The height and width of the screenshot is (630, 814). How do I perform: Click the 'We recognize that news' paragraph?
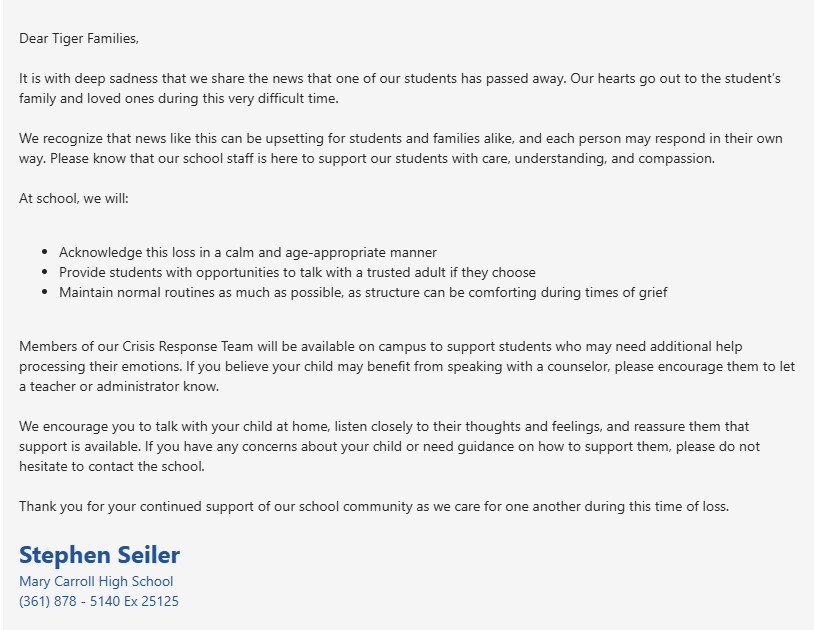[401, 148]
